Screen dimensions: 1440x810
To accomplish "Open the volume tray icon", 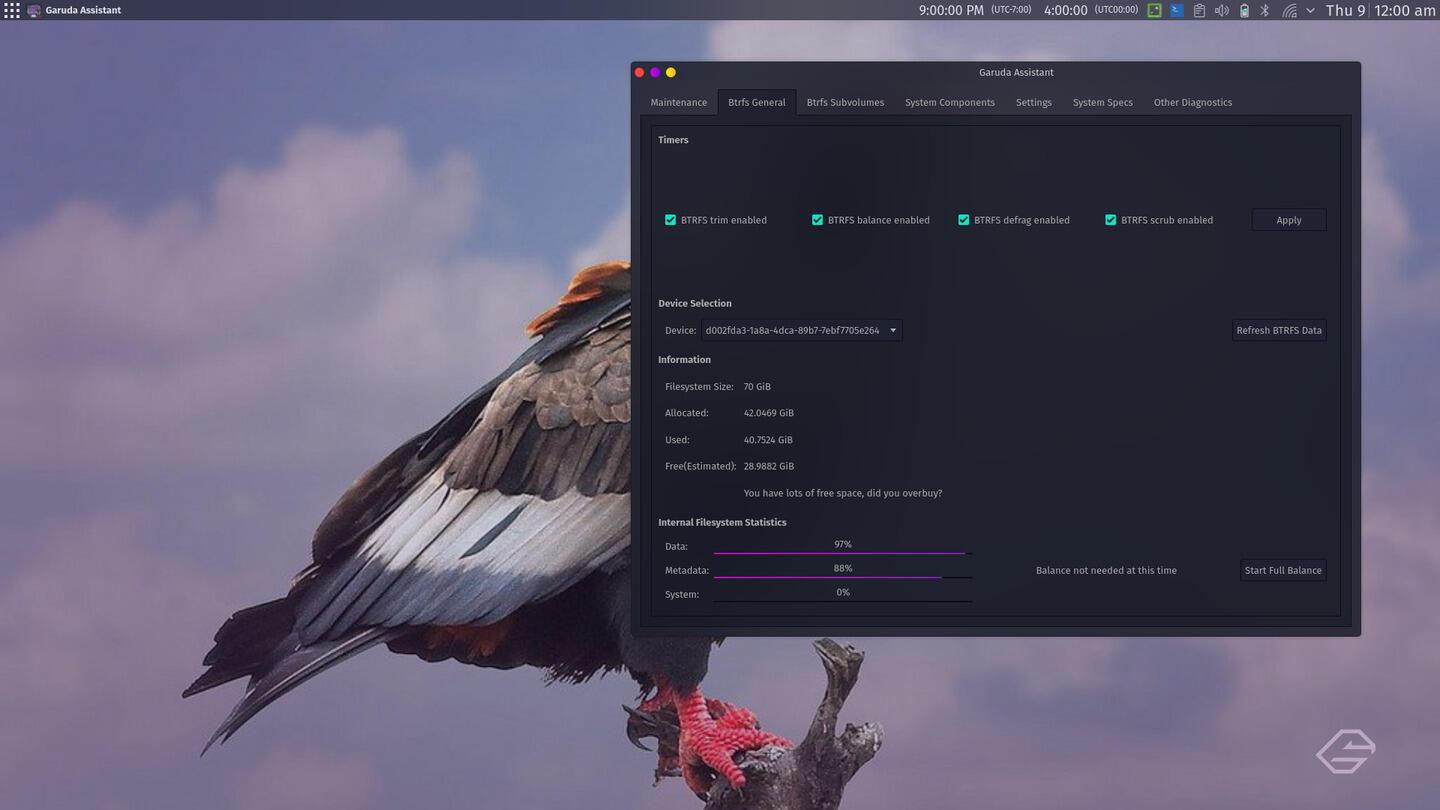I will pyautogui.click(x=1221, y=10).
